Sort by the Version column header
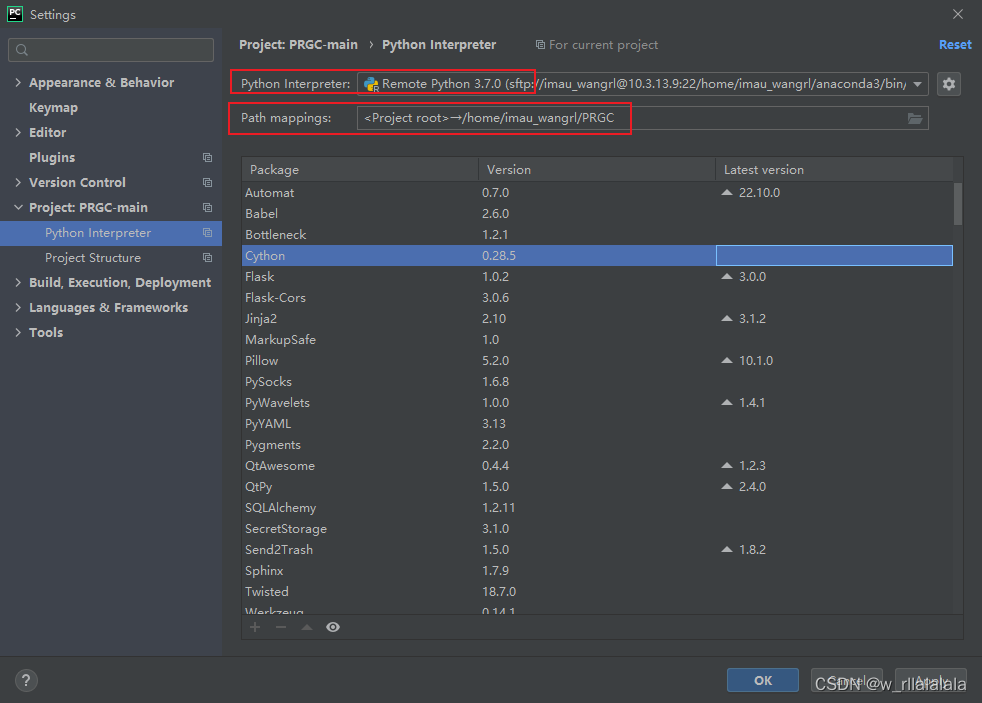This screenshot has height=703, width=982. pos(597,170)
